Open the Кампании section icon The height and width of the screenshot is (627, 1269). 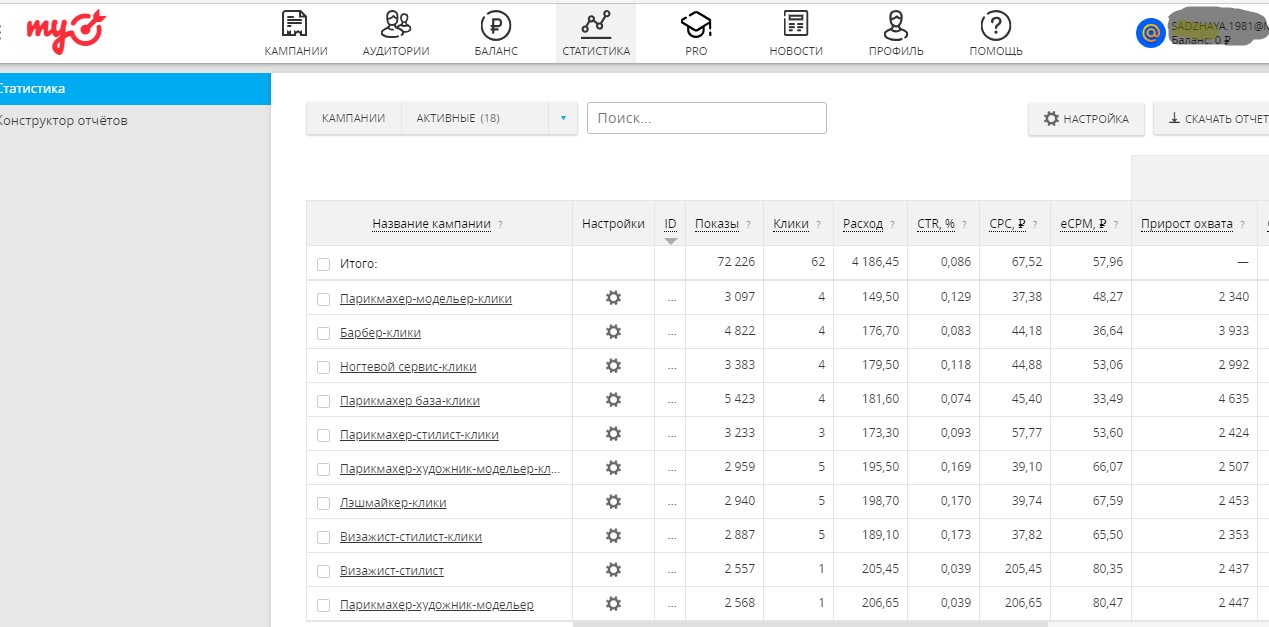[x=295, y=24]
